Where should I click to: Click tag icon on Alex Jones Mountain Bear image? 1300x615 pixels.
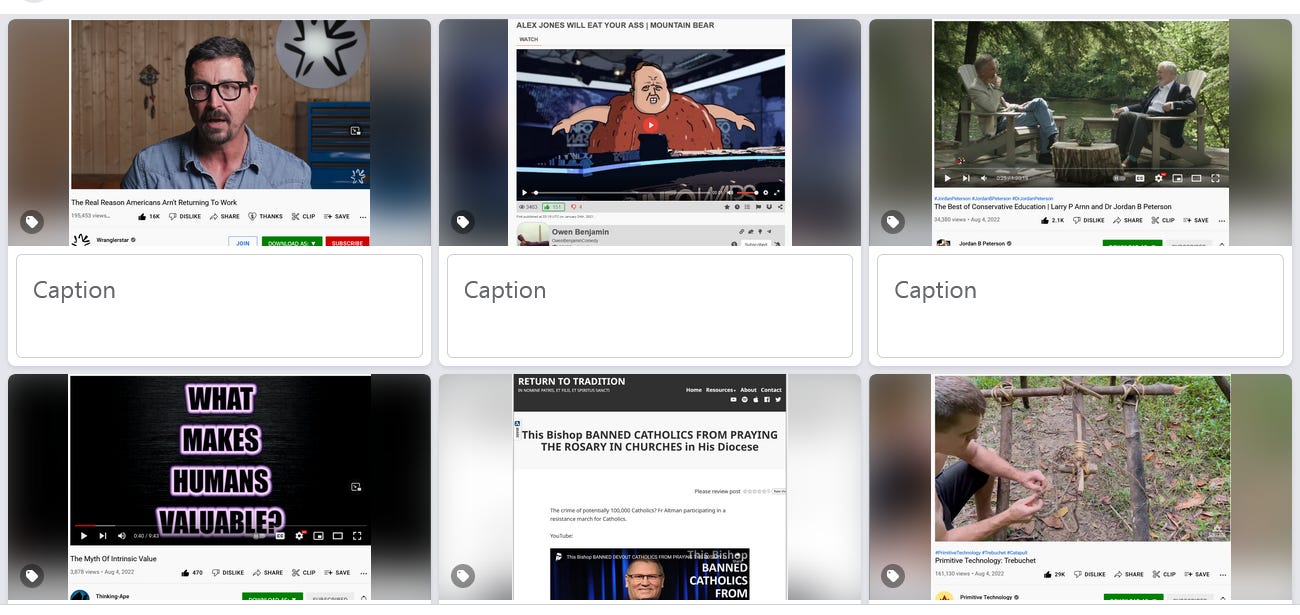coord(462,221)
